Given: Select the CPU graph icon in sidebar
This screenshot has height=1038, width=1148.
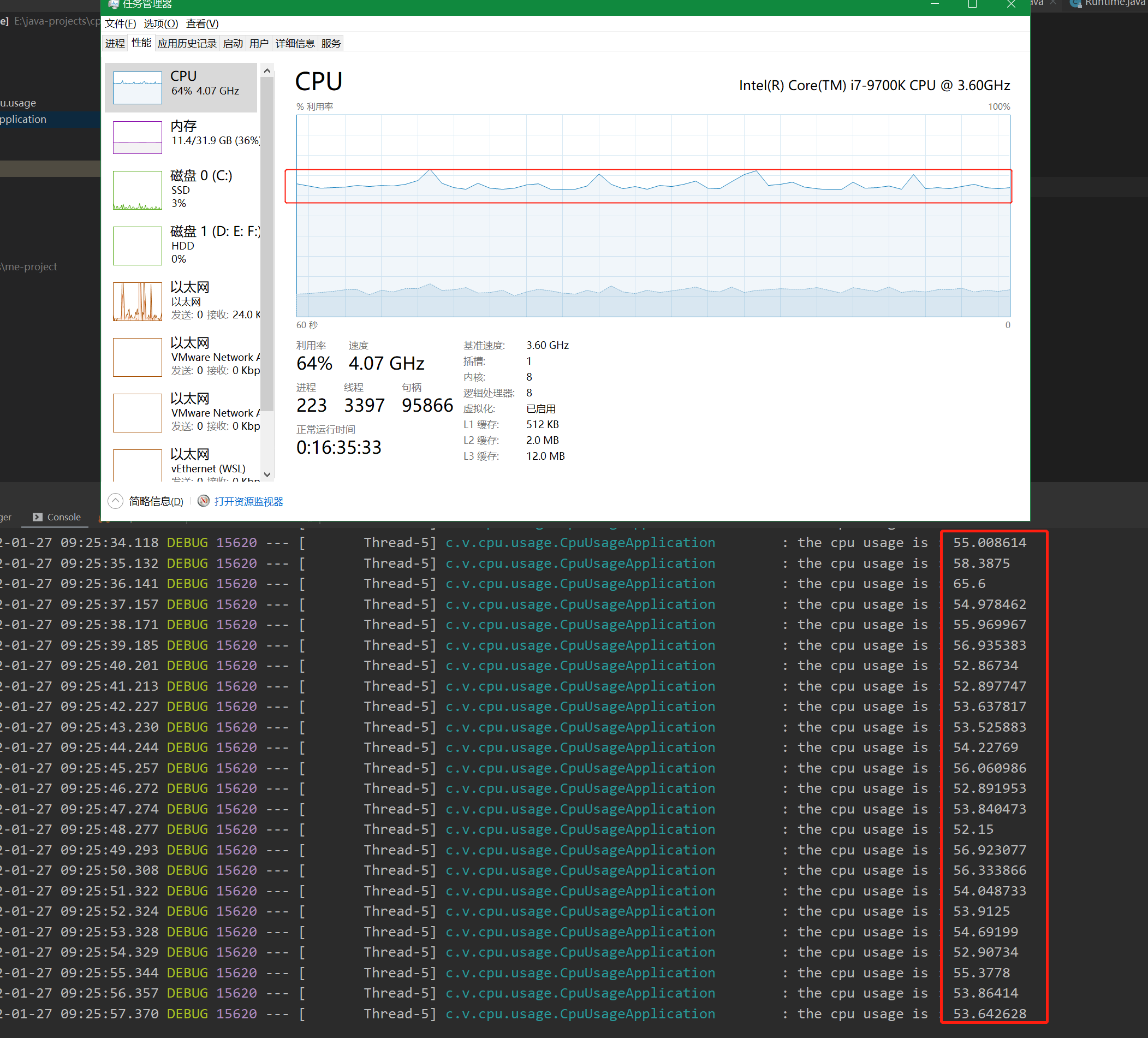Looking at the screenshot, I should pos(136,87).
